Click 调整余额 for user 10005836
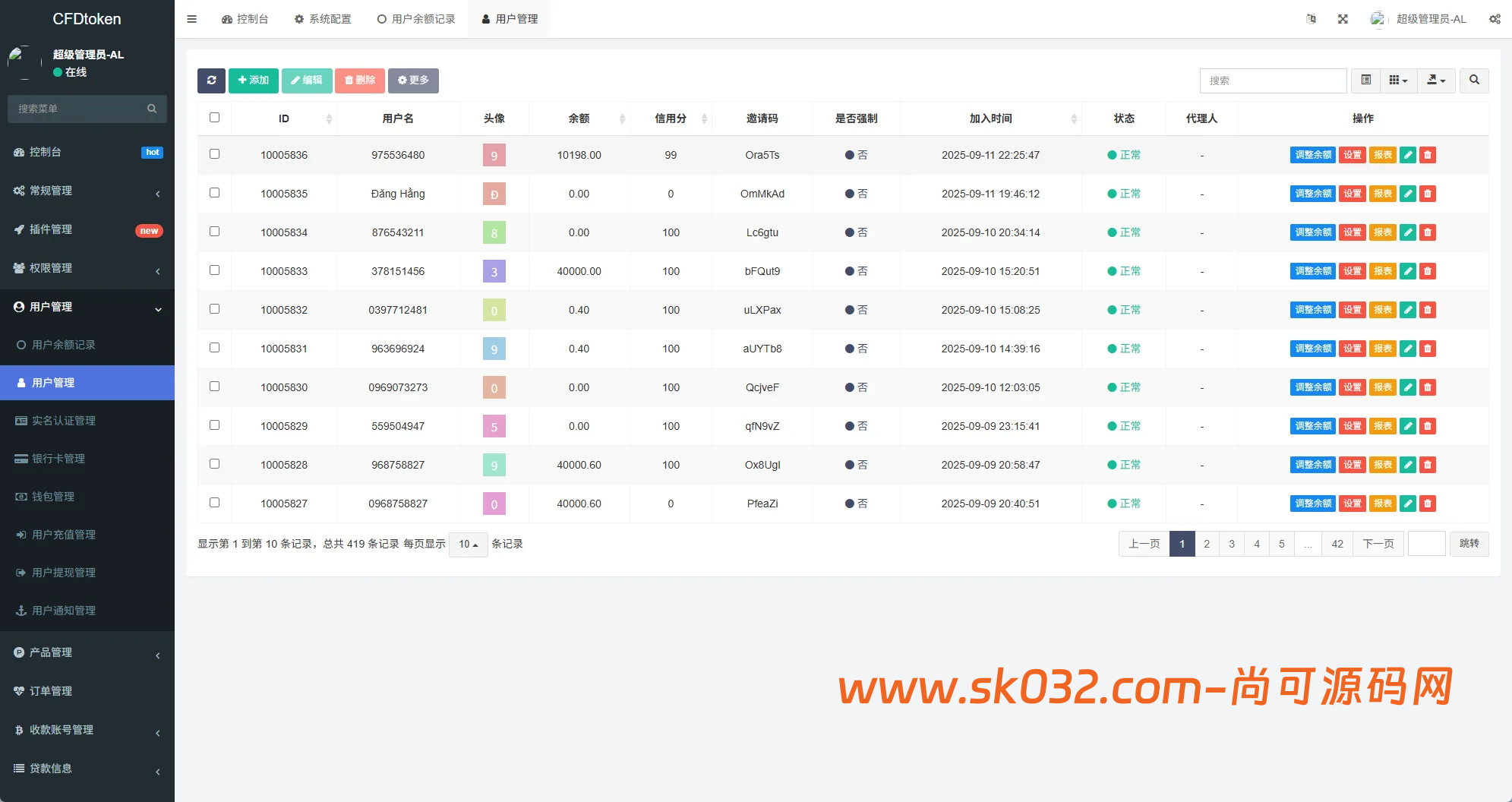This screenshot has width=1512, height=802. click(x=1313, y=155)
